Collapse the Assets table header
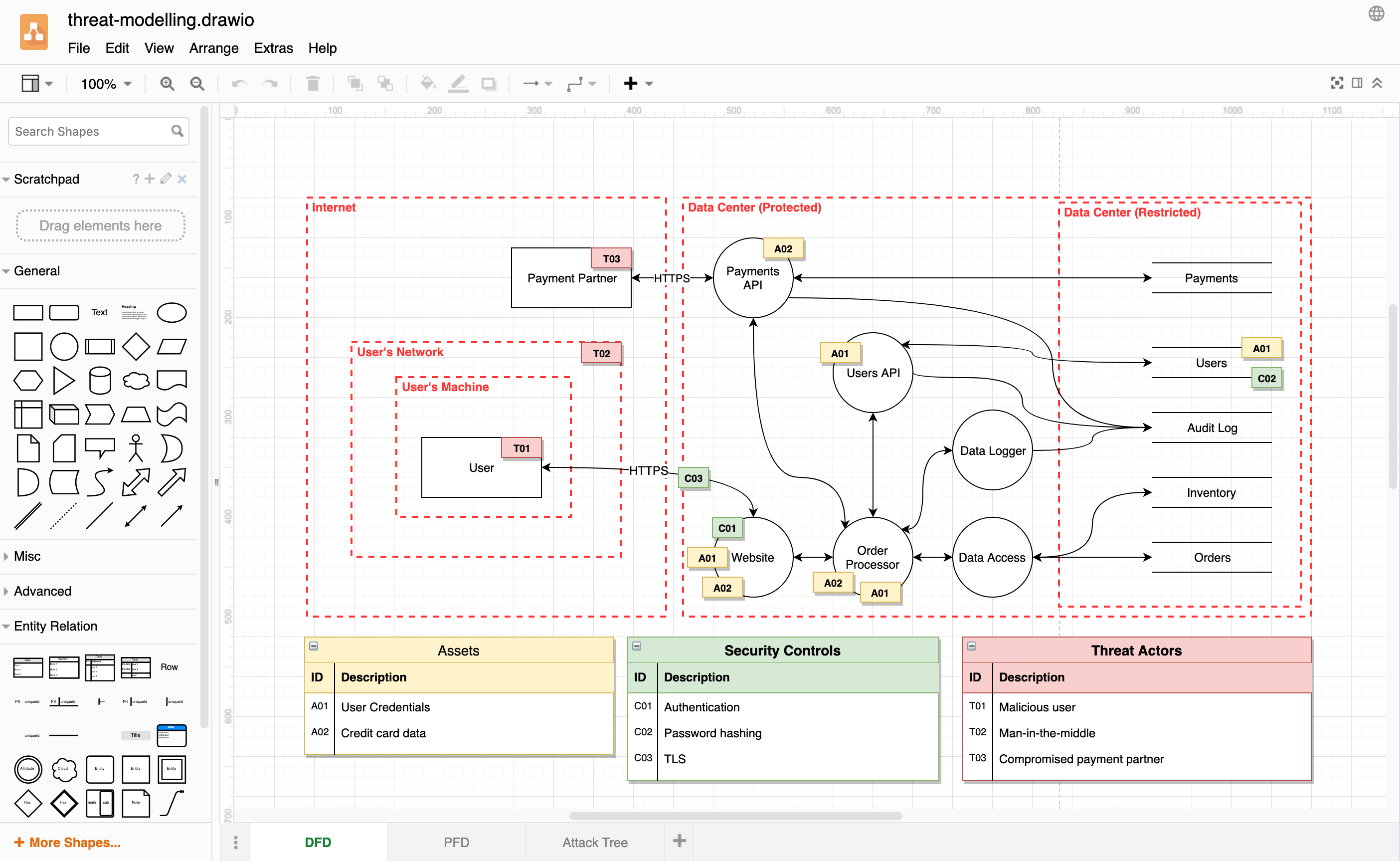The height and width of the screenshot is (861, 1400). click(x=314, y=645)
